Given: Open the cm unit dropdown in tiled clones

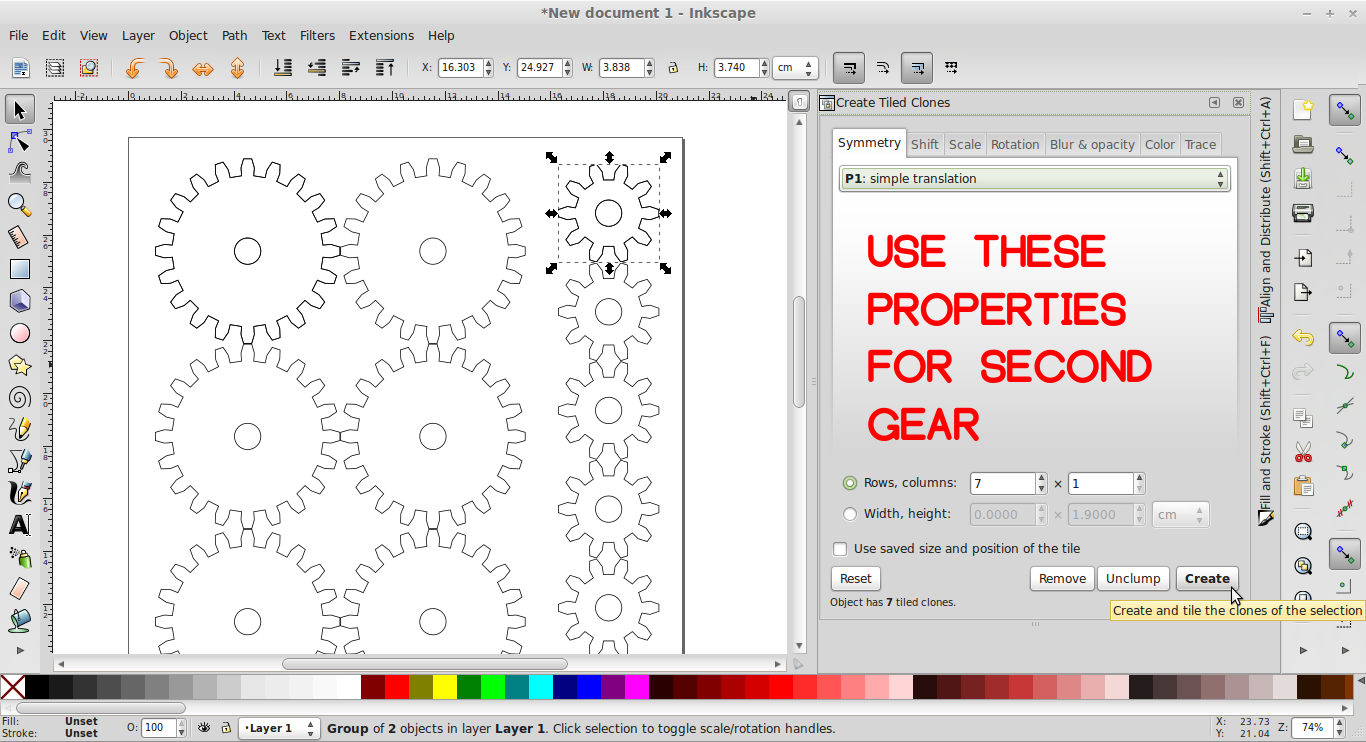Looking at the screenshot, I should click(x=1180, y=514).
